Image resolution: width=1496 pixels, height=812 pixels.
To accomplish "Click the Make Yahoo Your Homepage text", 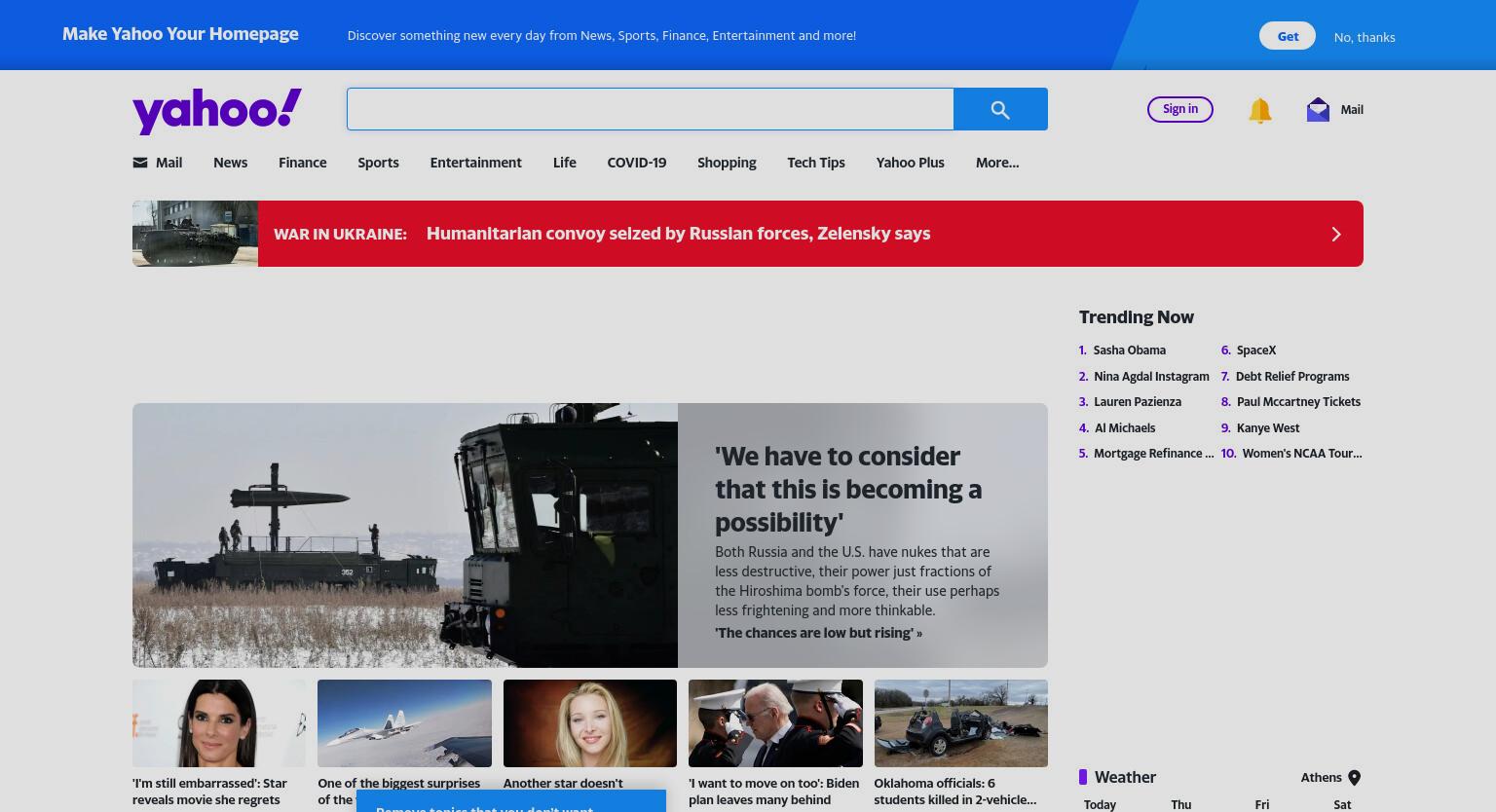I will point(180,34).
